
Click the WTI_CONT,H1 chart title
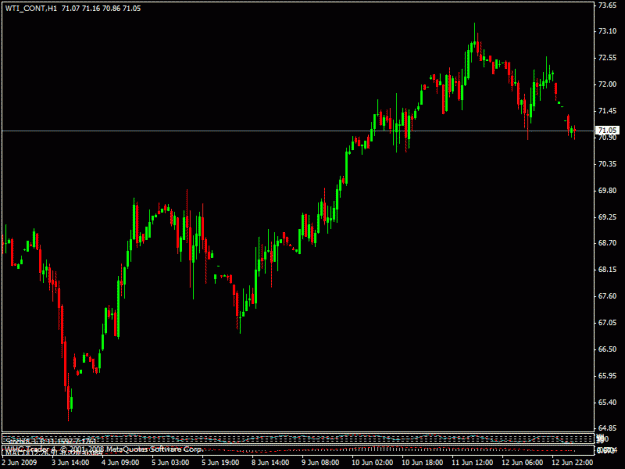tap(31, 8)
